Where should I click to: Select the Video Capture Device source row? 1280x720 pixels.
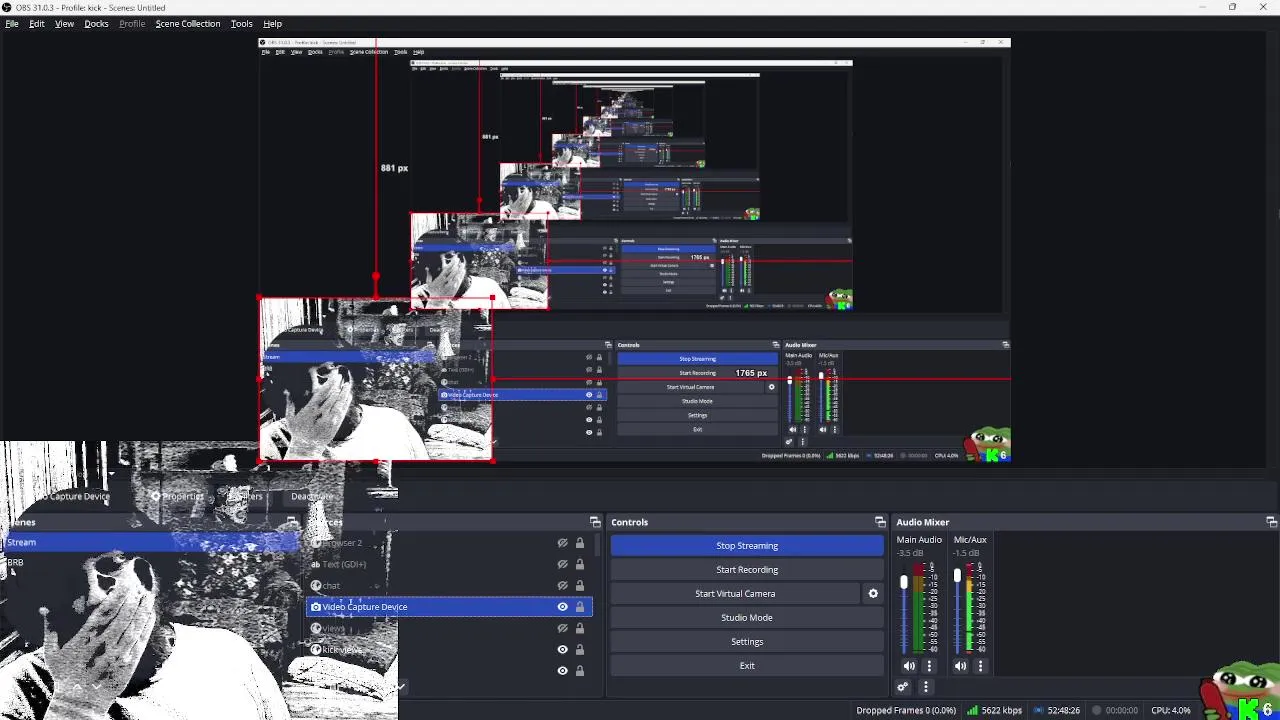tap(449, 607)
